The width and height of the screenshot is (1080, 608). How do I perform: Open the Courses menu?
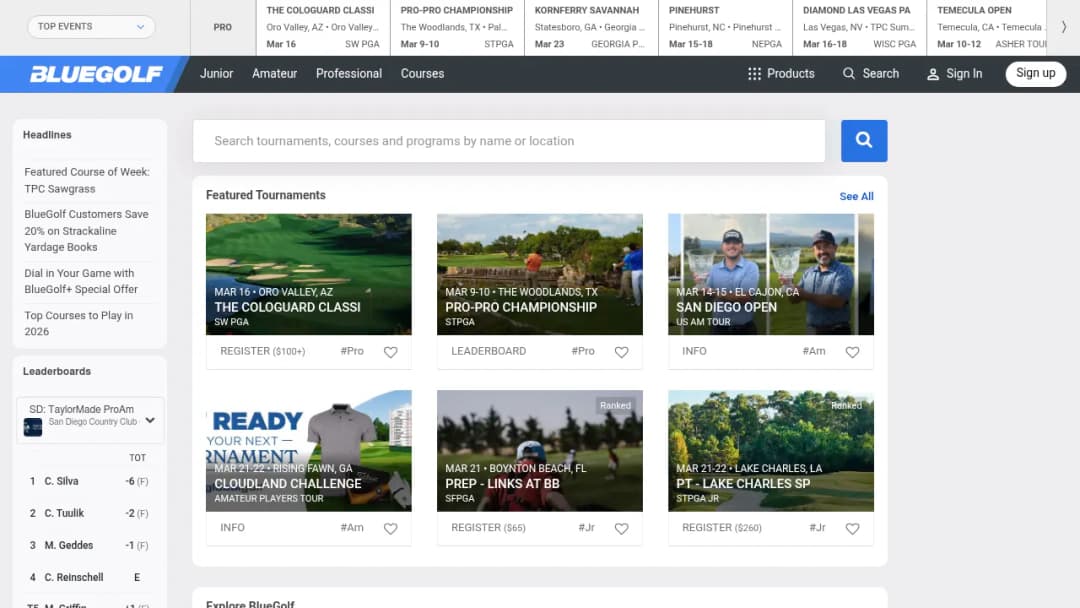point(422,74)
